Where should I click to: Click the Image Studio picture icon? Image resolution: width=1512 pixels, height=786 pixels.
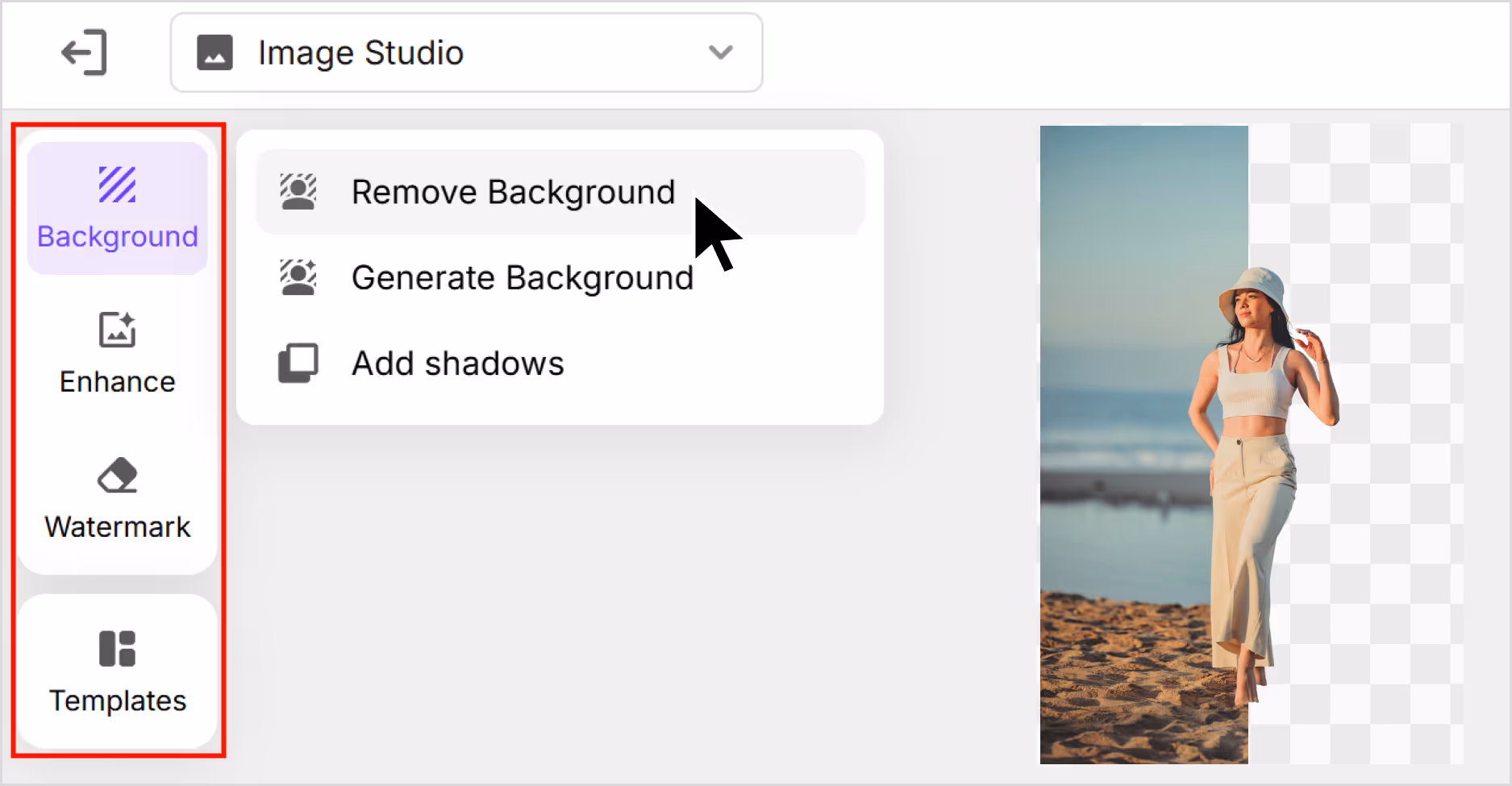[215, 53]
